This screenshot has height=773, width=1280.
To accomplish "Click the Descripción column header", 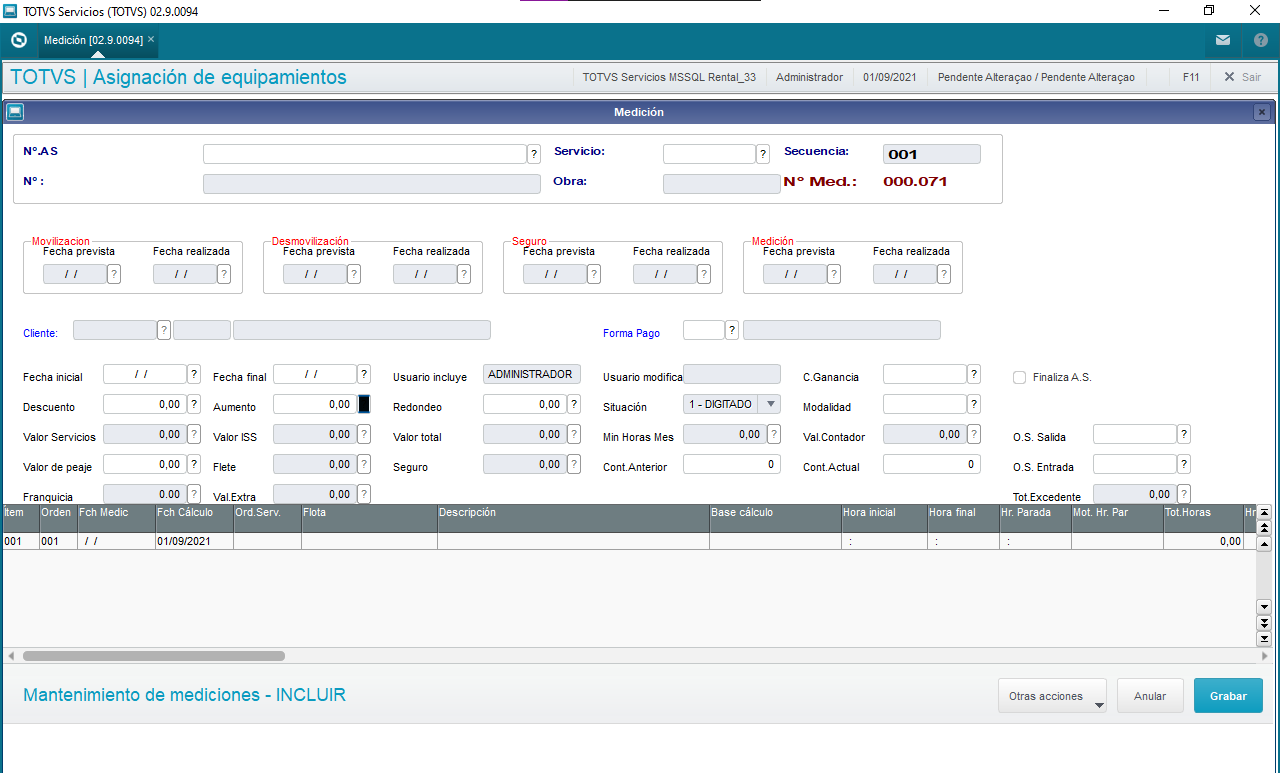I will [574, 518].
